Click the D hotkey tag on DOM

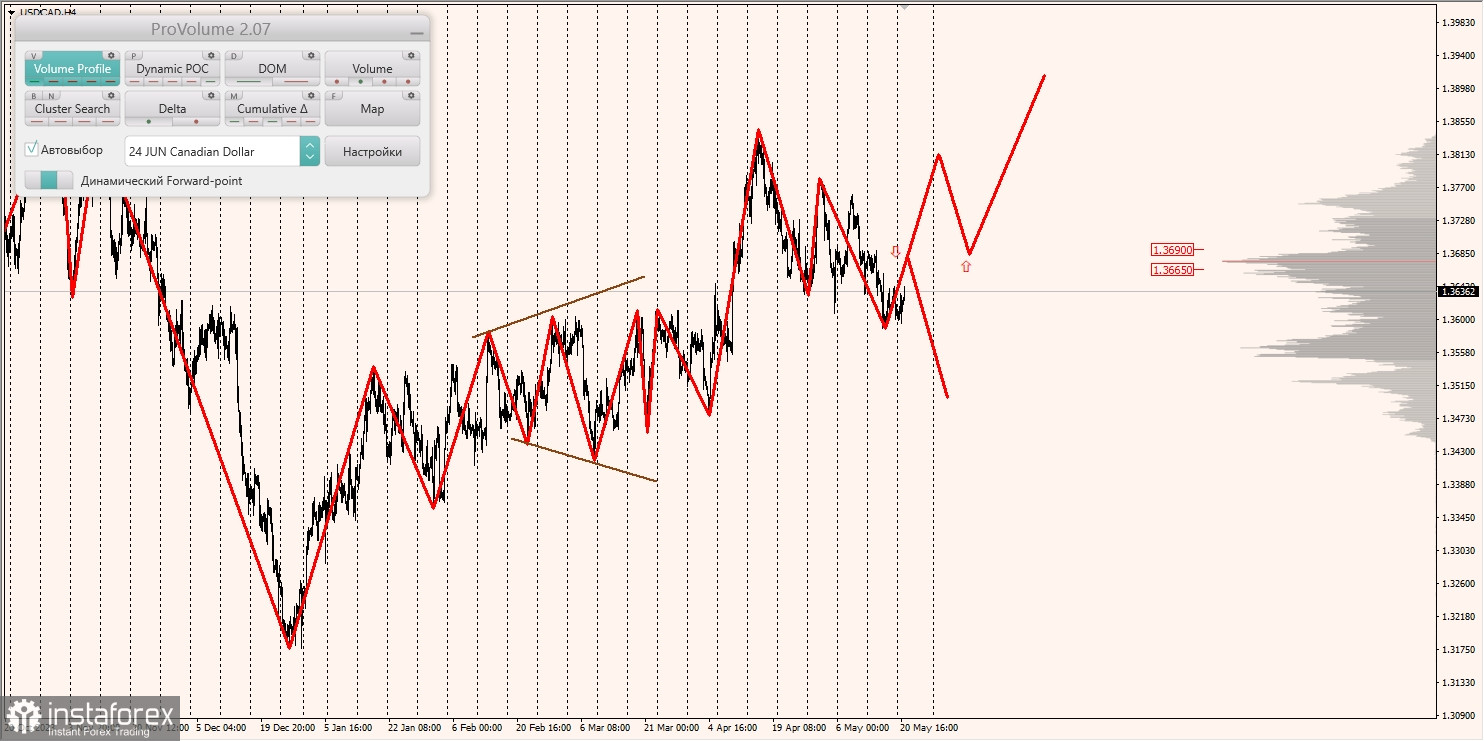point(234,55)
